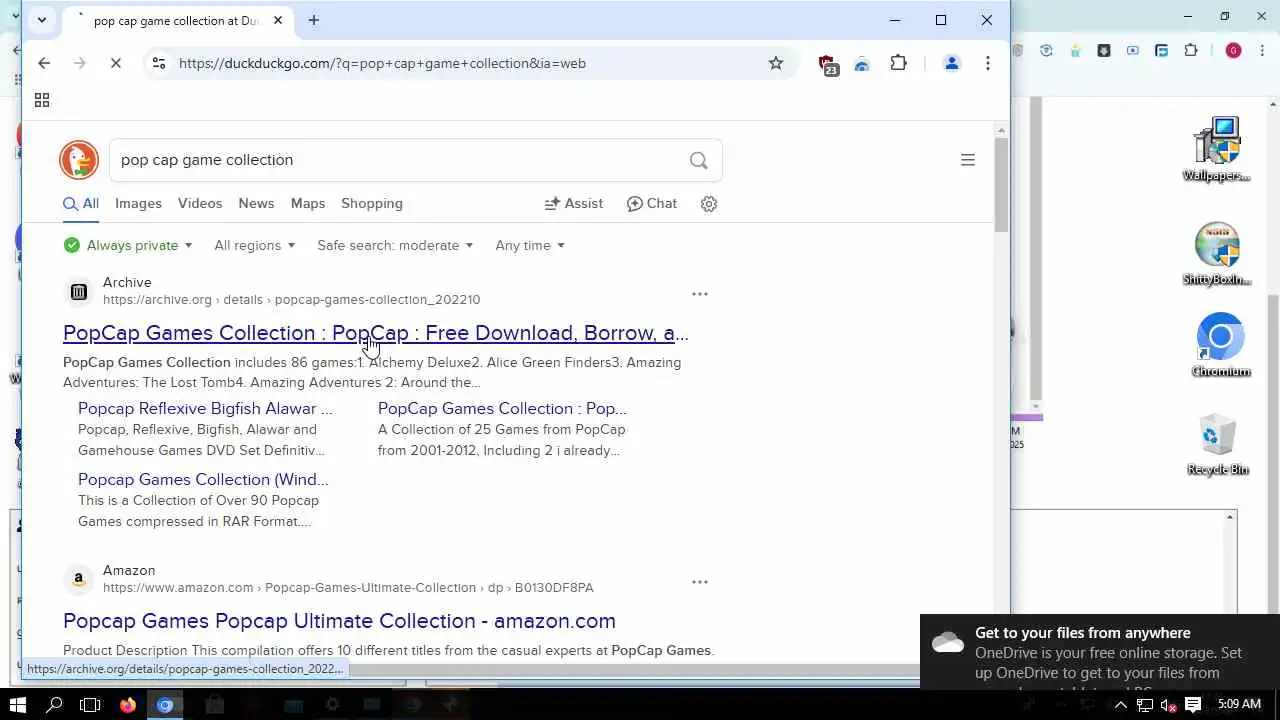Open the notification center icon
This screenshot has width=1280, height=720.
tap(1193, 705)
